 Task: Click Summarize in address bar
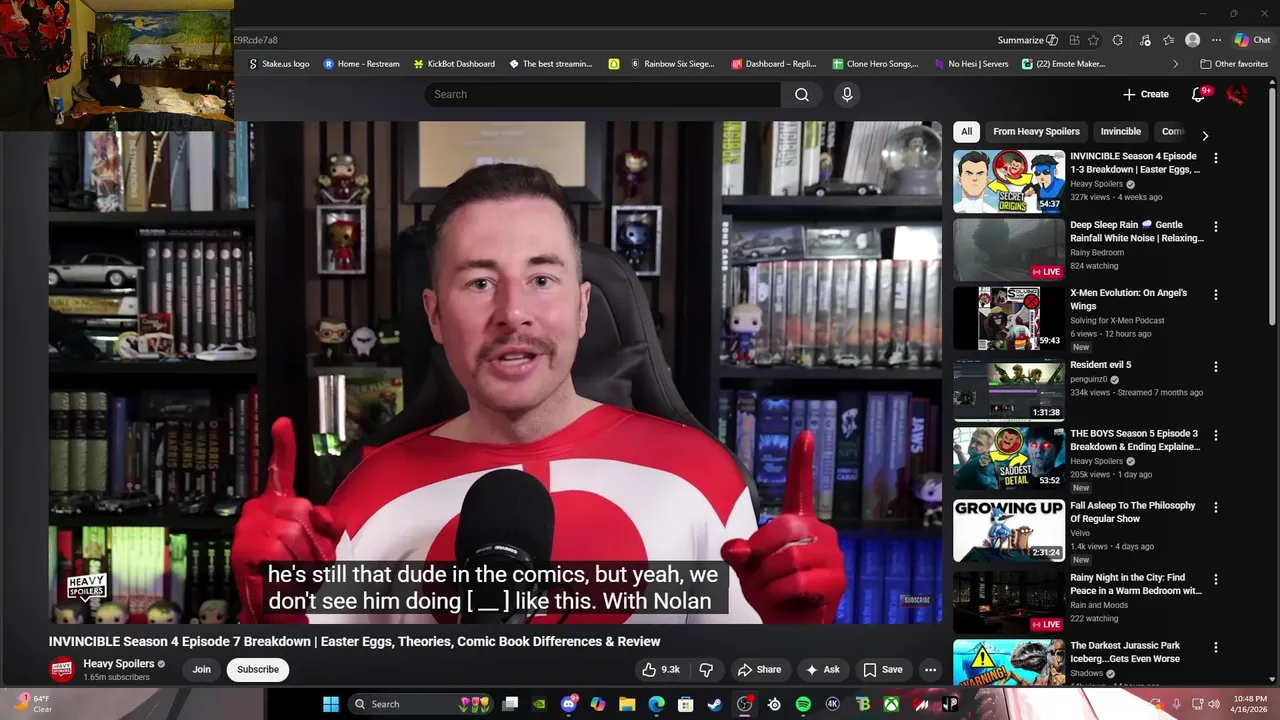coord(1028,40)
